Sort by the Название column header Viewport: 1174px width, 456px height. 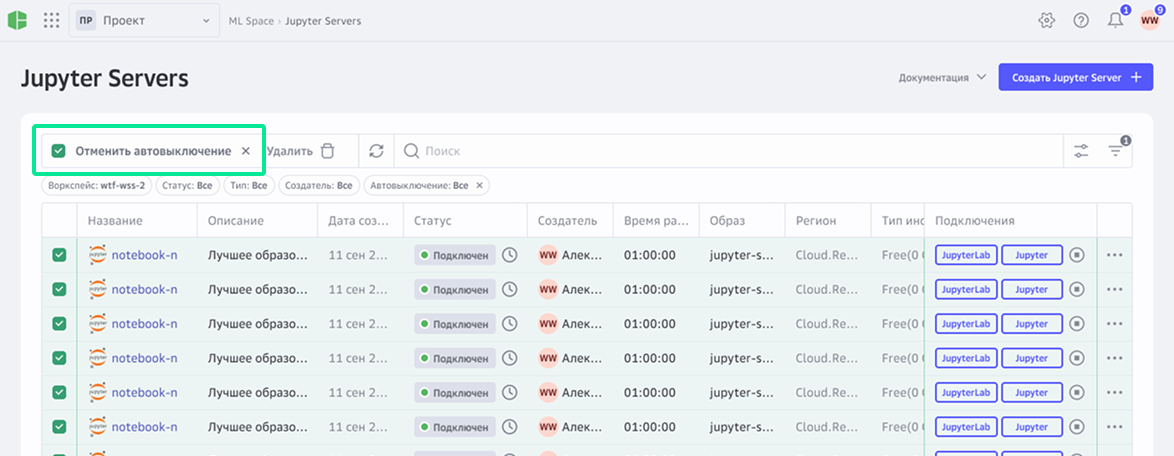115,221
